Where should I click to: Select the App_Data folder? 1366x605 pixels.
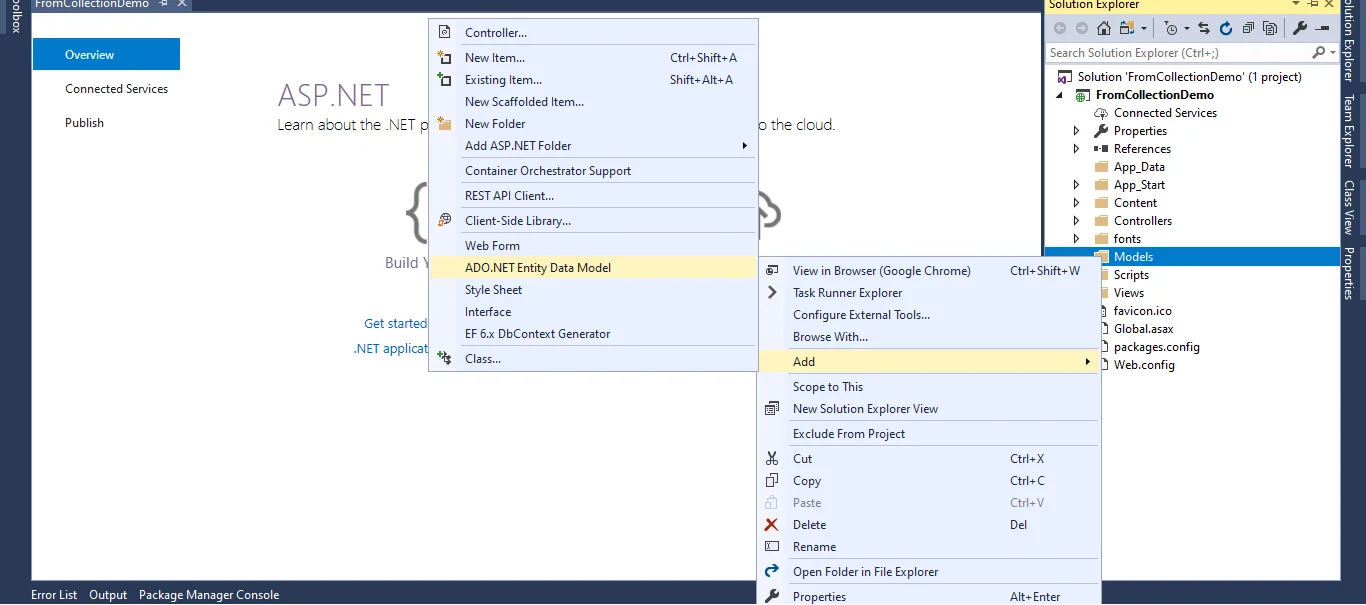coord(1139,167)
